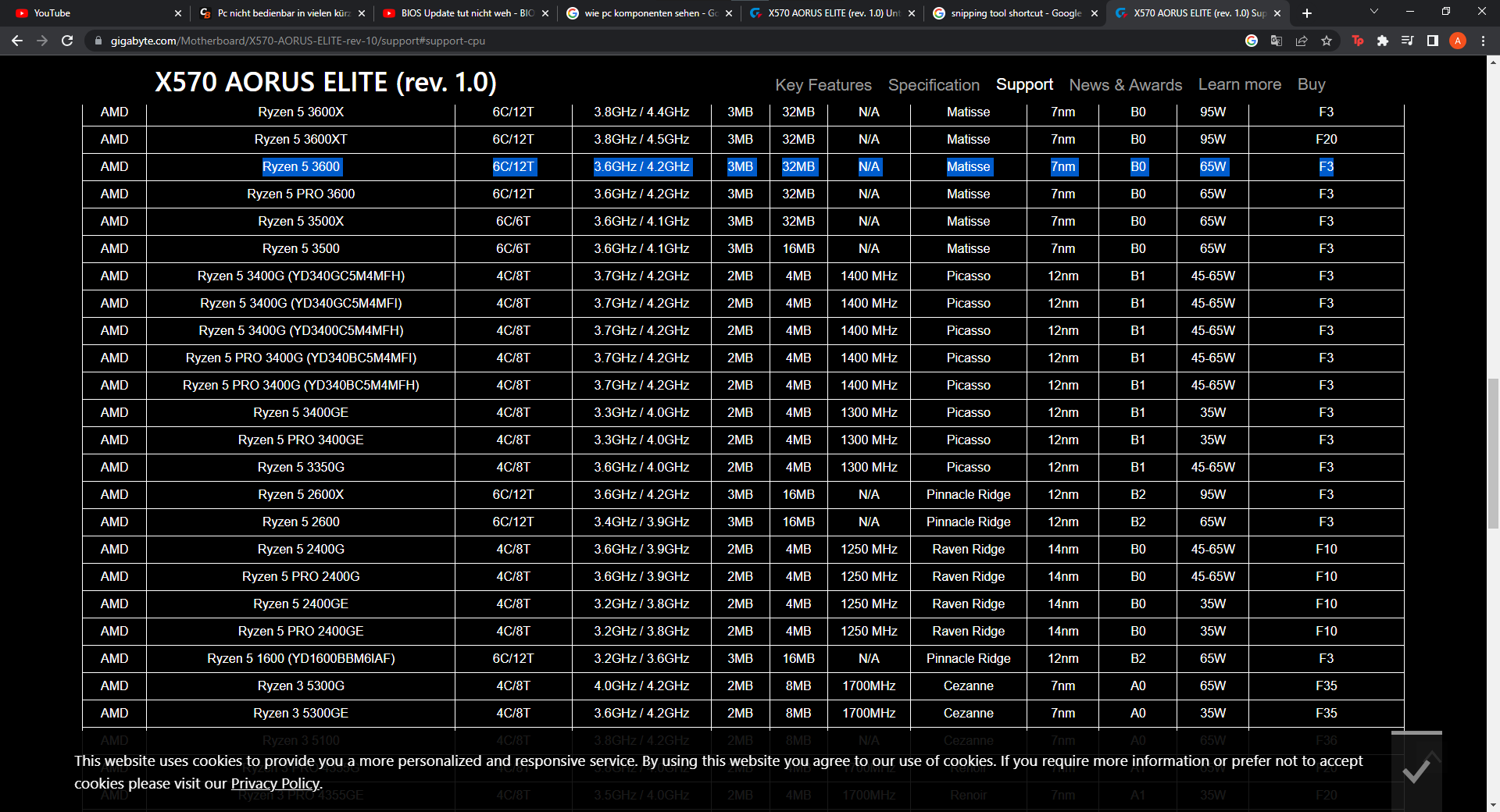
Task: Go forward in browser history
Action: pos(42,41)
